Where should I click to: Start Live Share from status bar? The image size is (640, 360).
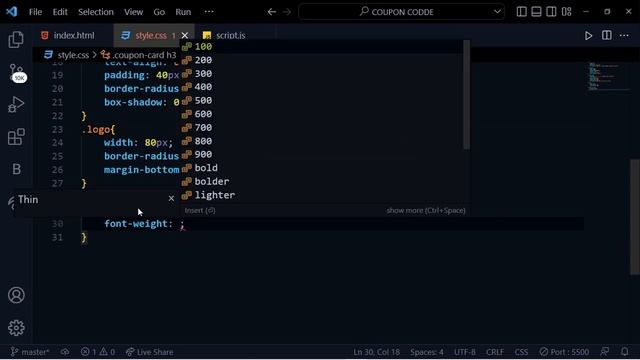pos(149,352)
